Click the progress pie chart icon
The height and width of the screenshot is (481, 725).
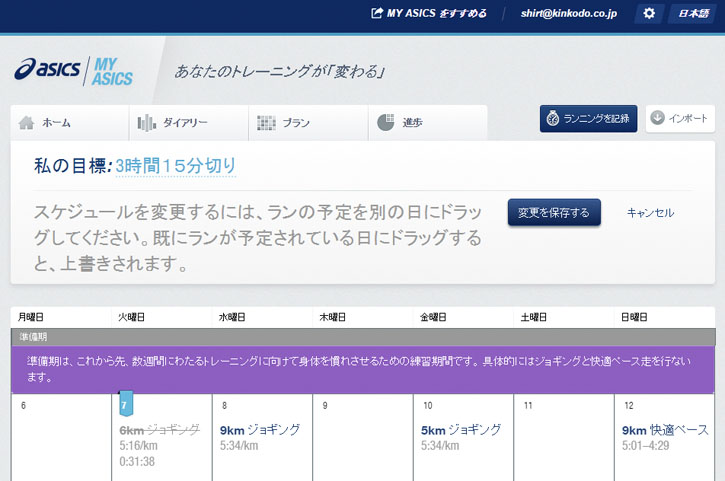pyautogui.click(x=385, y=123)
